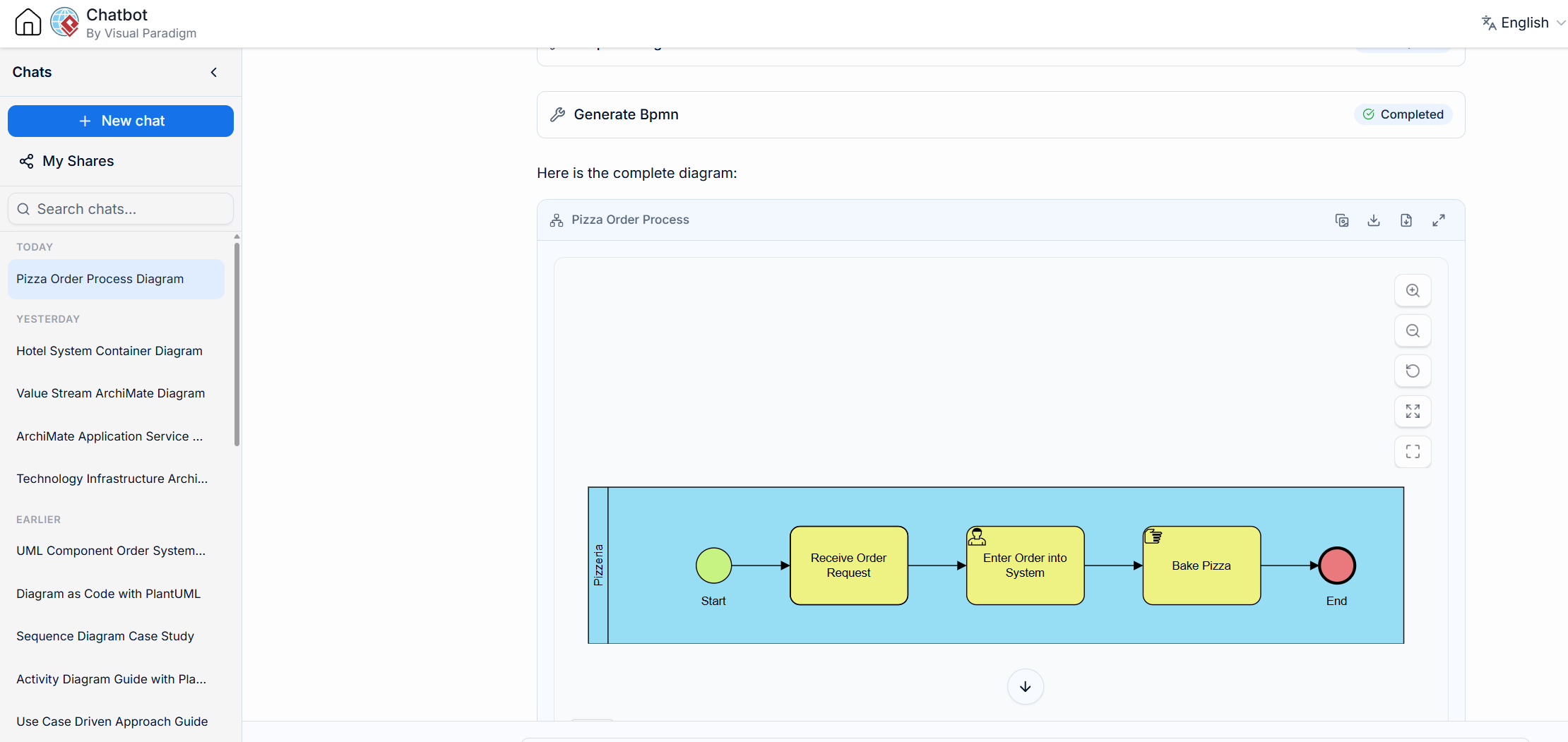
Task: Click the user task icon on Enter Order
Action: pos(977,537)
